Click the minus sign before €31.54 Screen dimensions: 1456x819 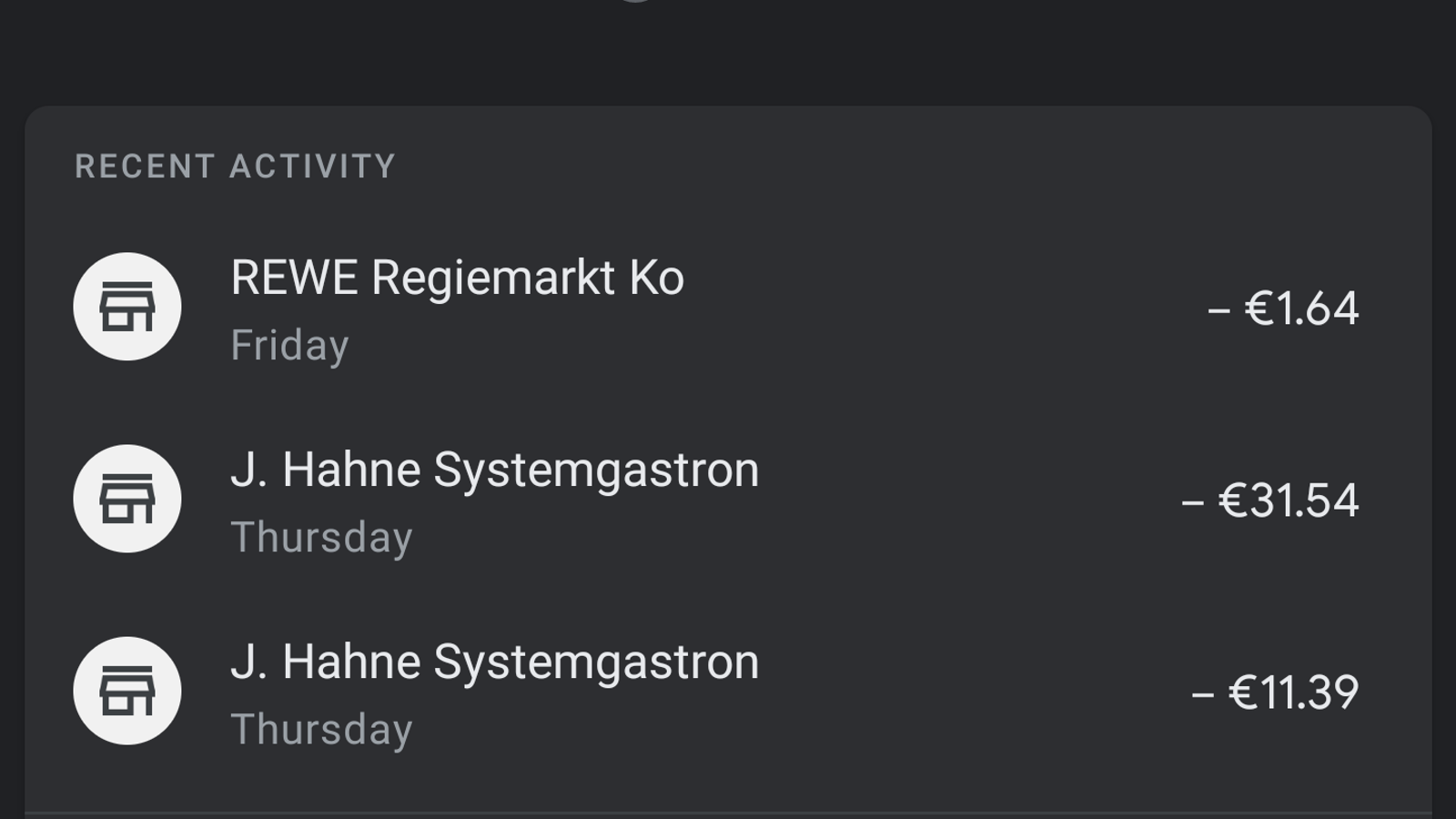(x=1193, y=503)
